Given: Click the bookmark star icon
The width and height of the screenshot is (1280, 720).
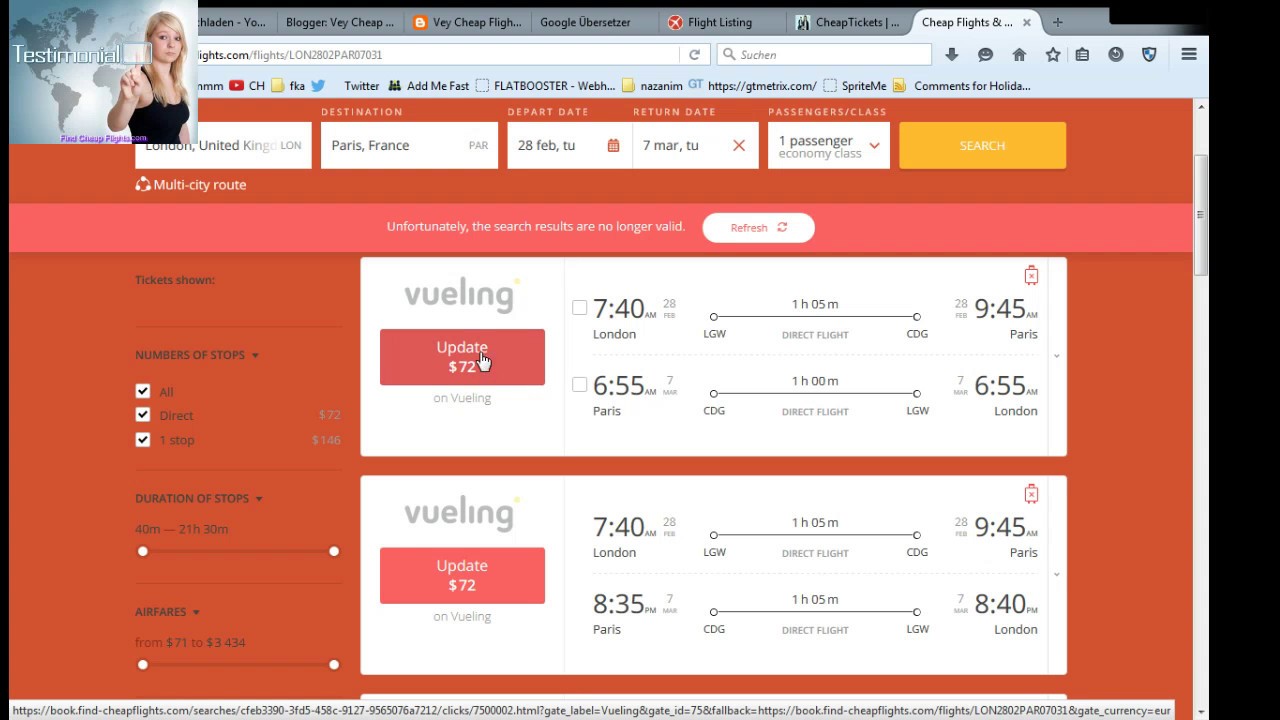Looking at the screenshot, I should tap(1053, 55).
